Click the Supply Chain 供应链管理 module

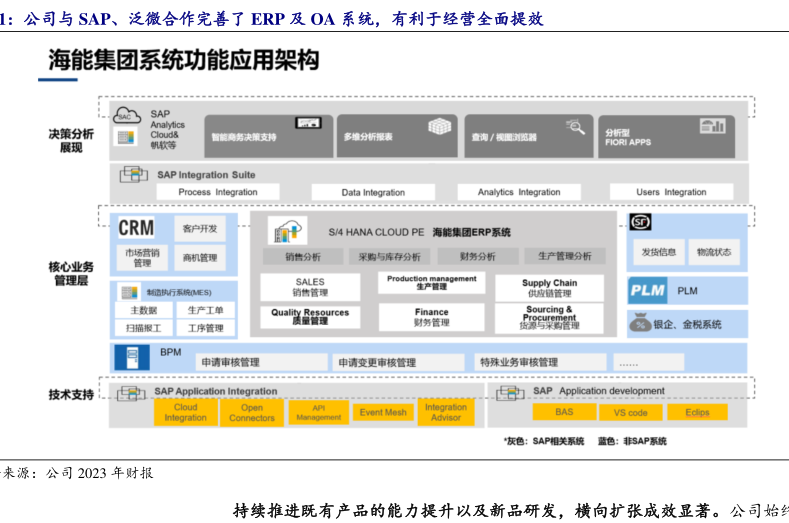(x=549, y=288)
